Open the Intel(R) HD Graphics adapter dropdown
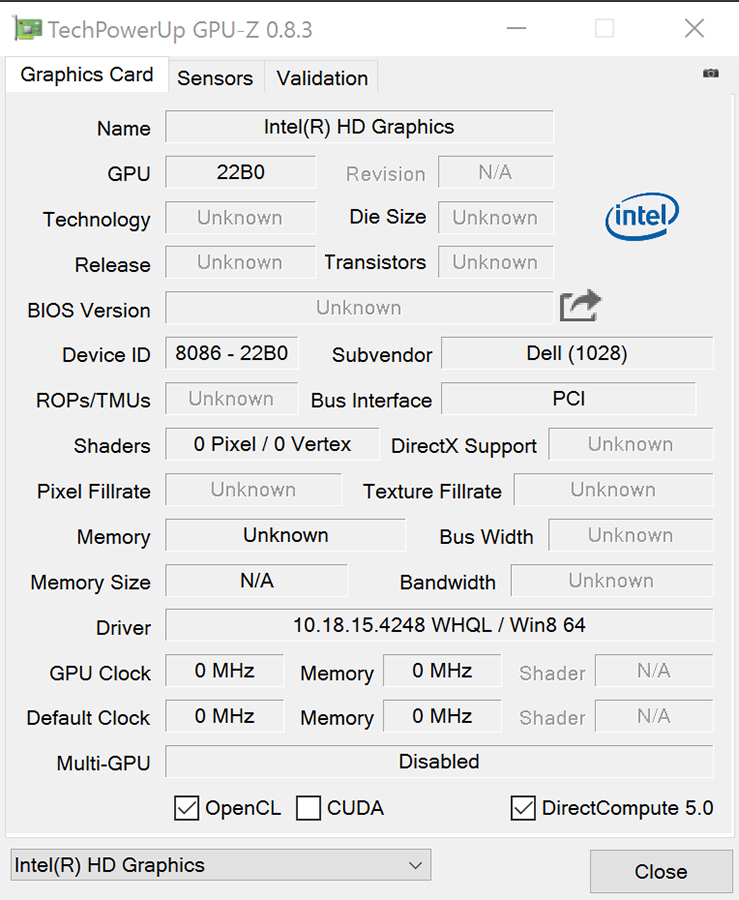The image size is (739, 900). (220, 866)
